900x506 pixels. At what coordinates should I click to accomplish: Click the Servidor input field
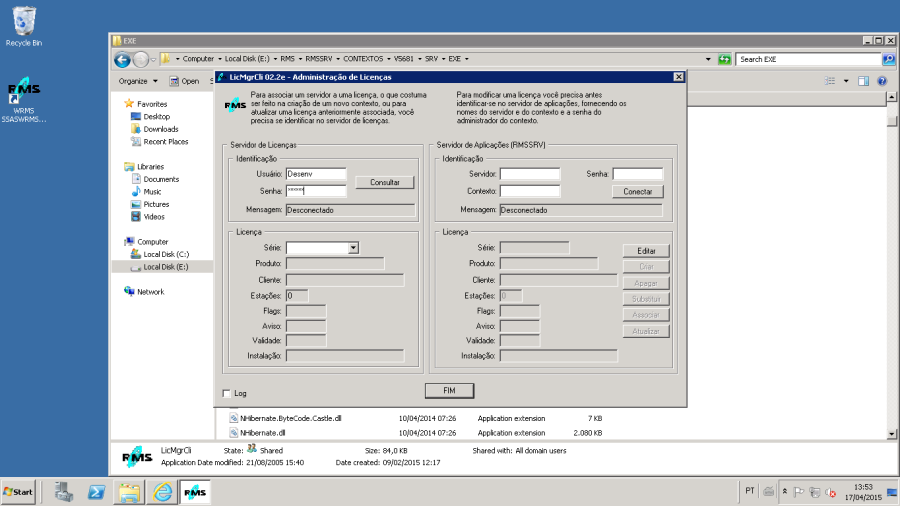pyautogui.click(x=530, y=174)
